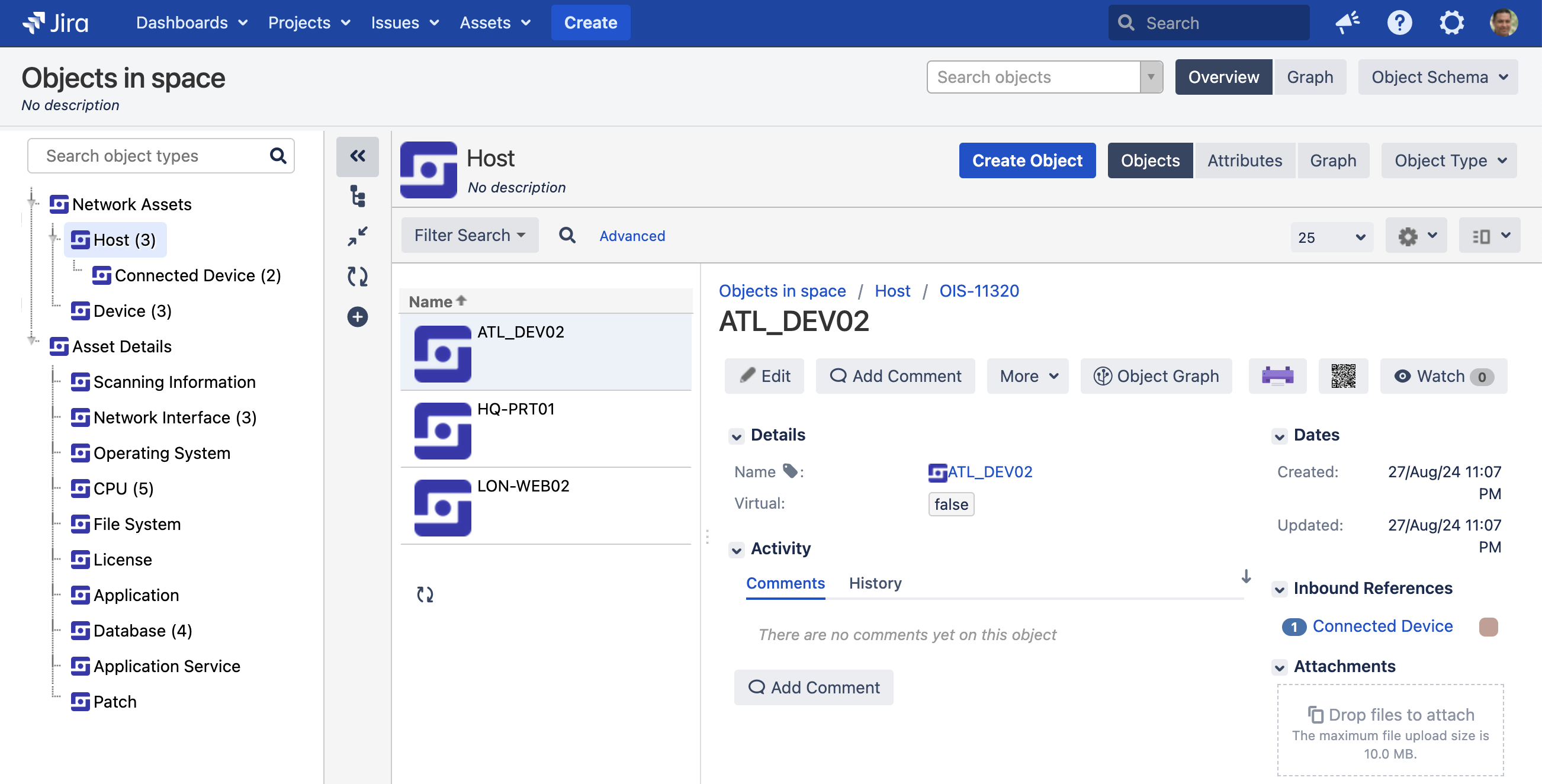Click the Connected Device inbound reference link
Image resolution: width=1542 pixels, height=784 pixels.
coord(1383,626)
